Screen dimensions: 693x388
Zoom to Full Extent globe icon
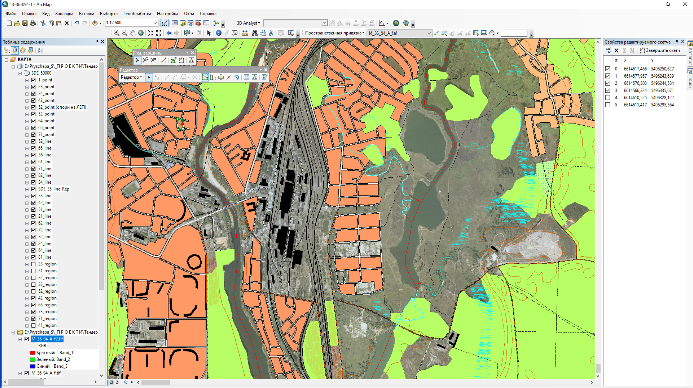(141, 33)
